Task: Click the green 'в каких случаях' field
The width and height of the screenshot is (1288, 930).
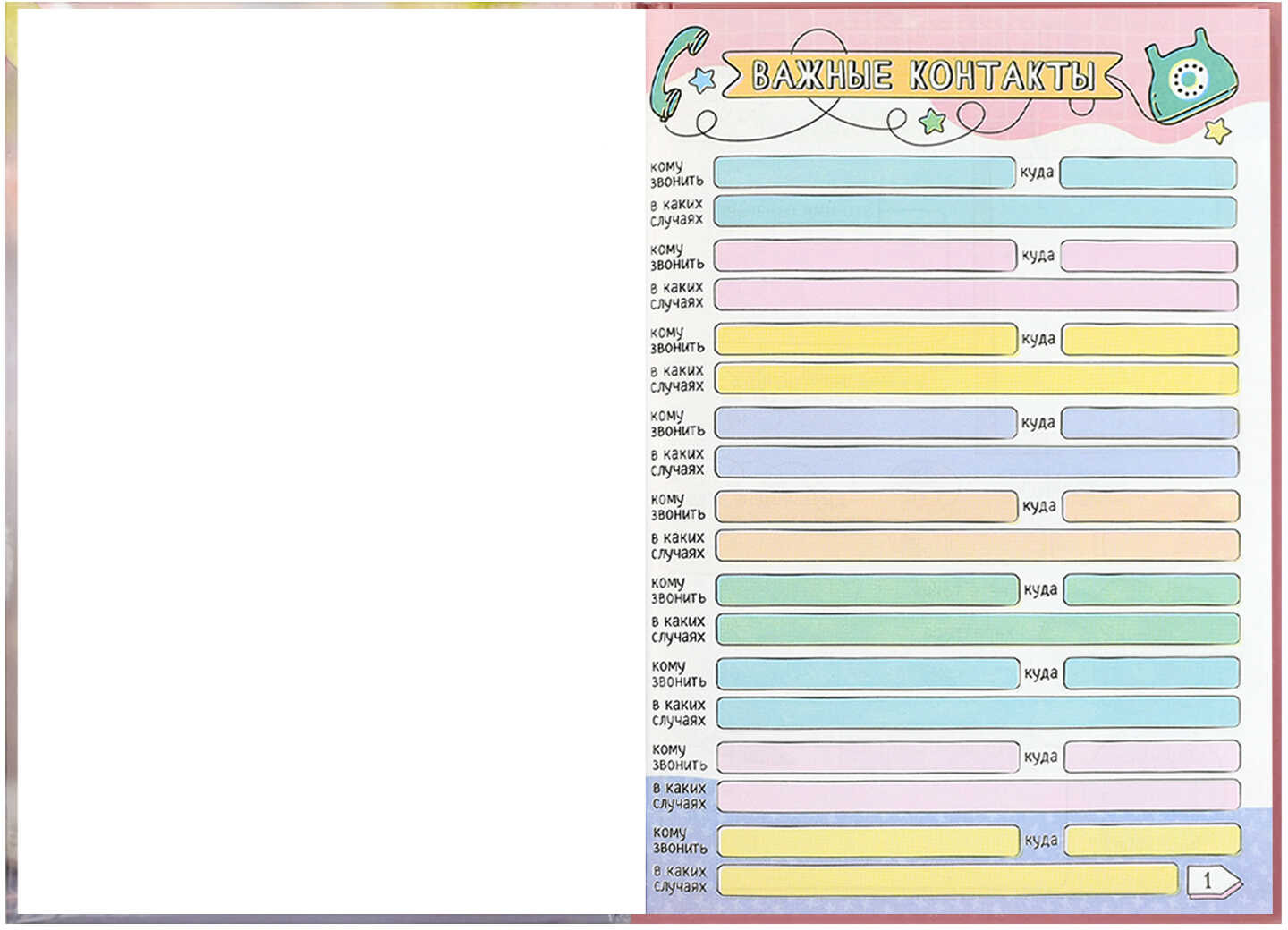Action: [x=978, y=629]
